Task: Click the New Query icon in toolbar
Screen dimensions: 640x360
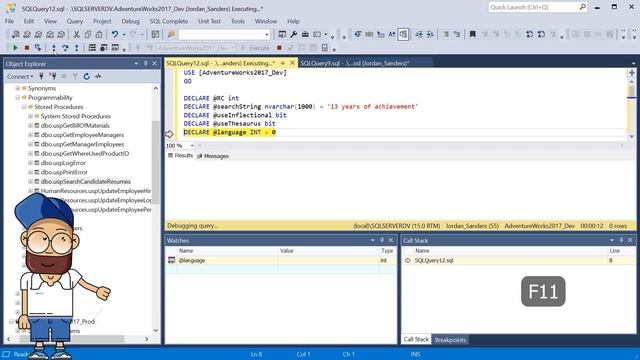Action: 16,35
